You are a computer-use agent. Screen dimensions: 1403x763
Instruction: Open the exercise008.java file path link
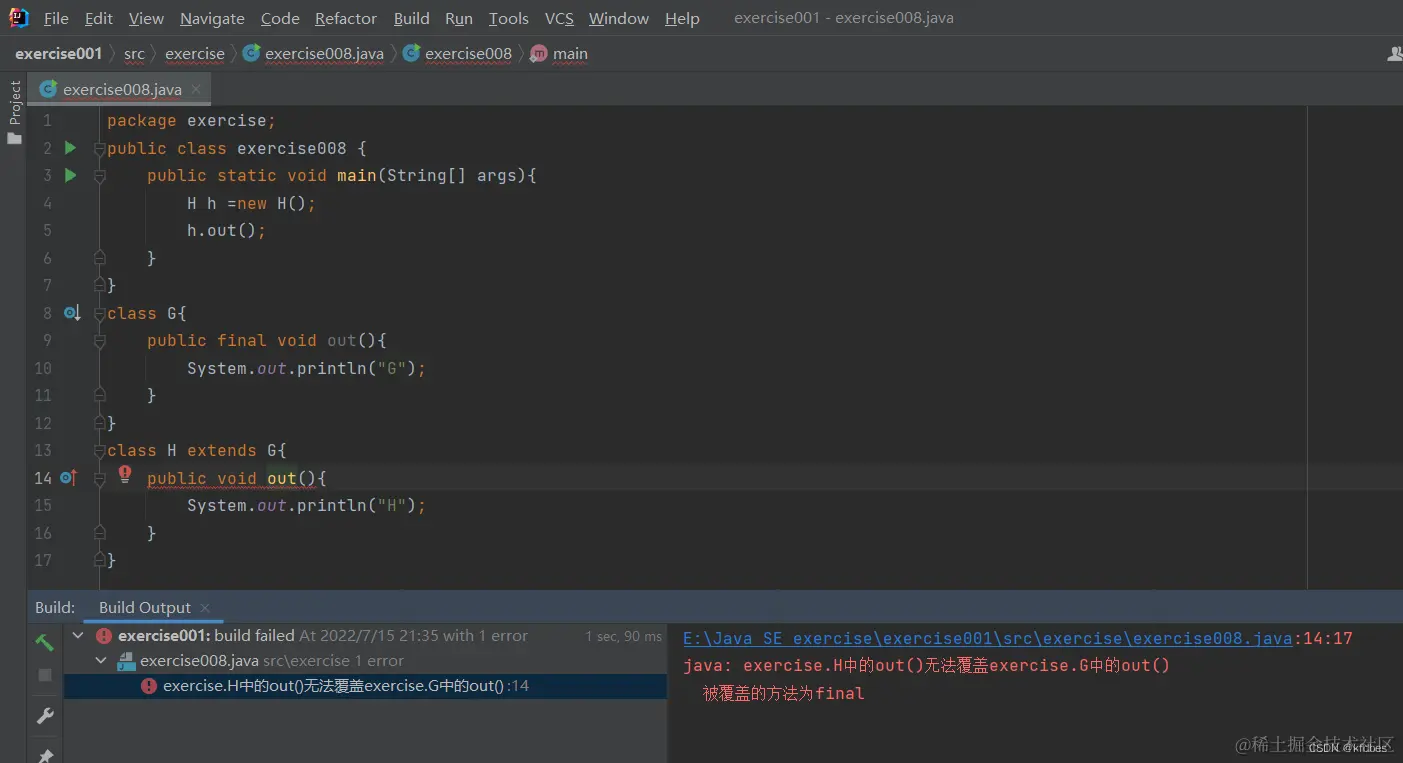tap(988, 638)
